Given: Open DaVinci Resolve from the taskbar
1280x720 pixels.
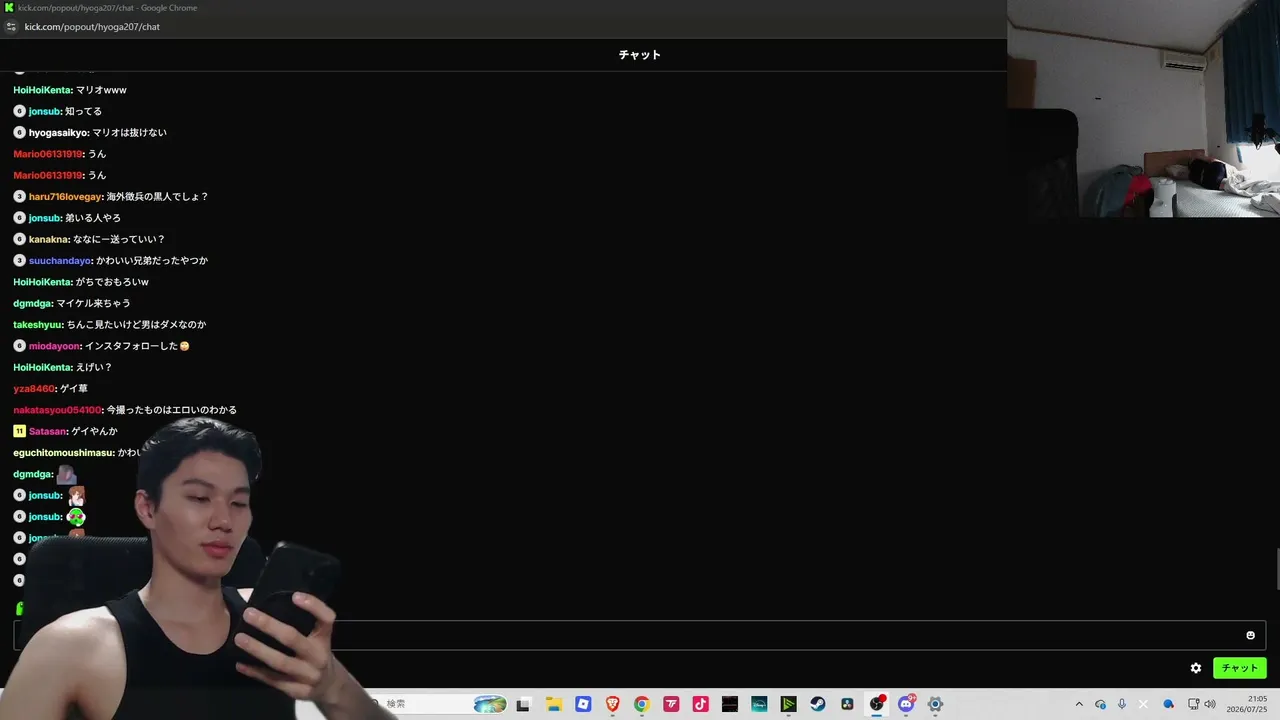Looking at the screenshot, I should (847, 704).
